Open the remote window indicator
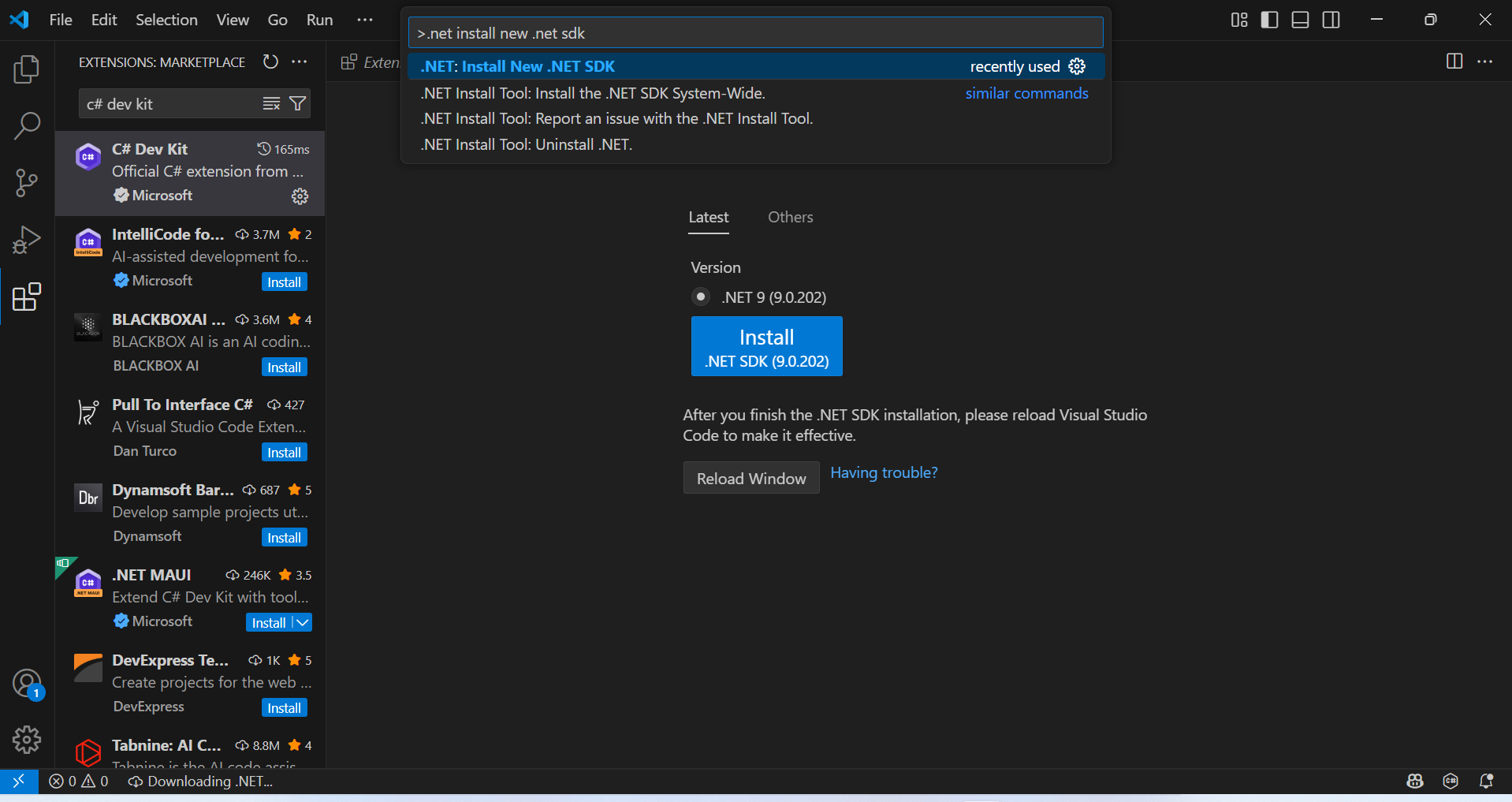1512x802 pixels. point(19,781)
